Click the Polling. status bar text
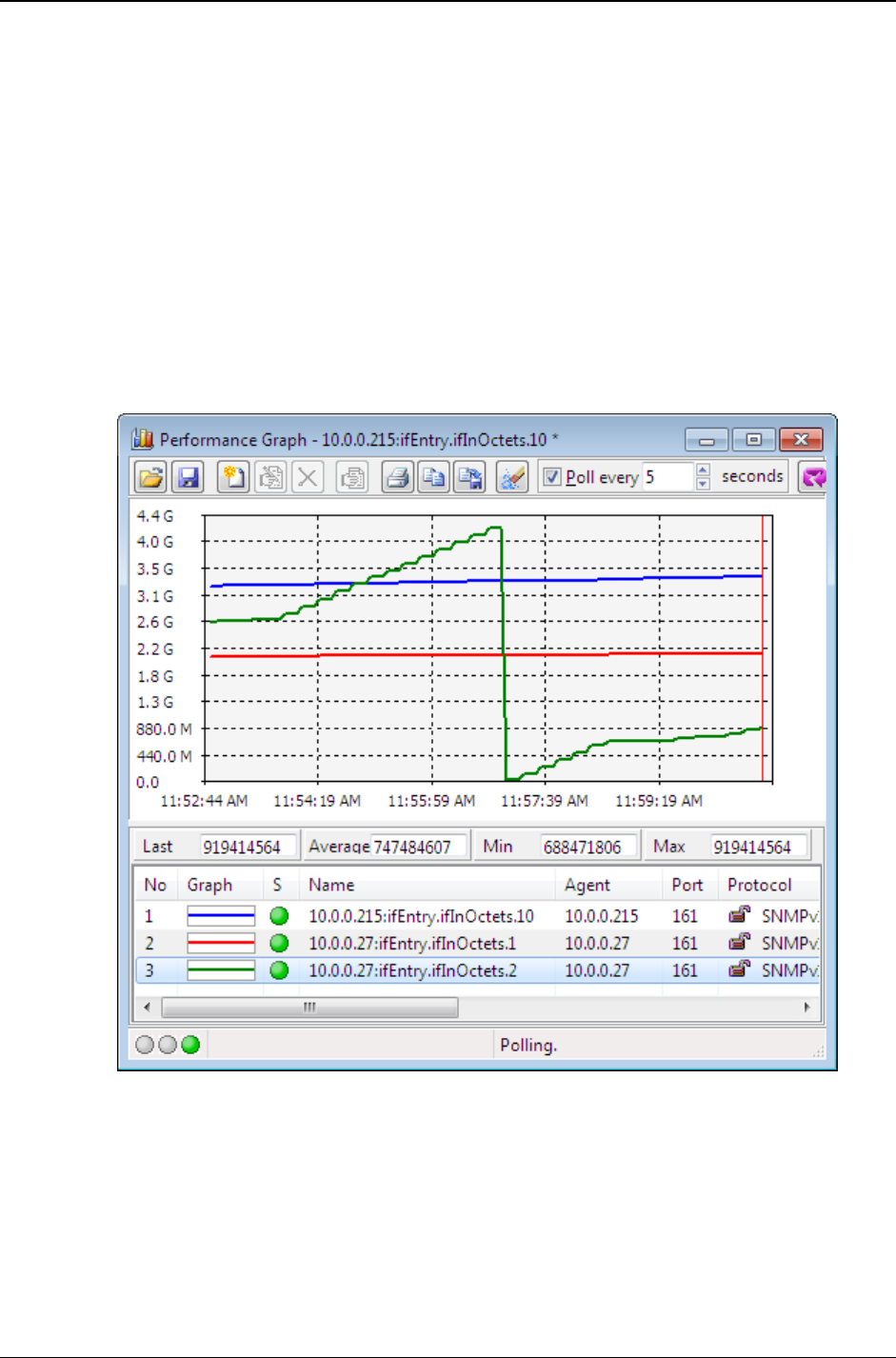Viewport: 896px width, 1358px height. tap(528, 1046)
